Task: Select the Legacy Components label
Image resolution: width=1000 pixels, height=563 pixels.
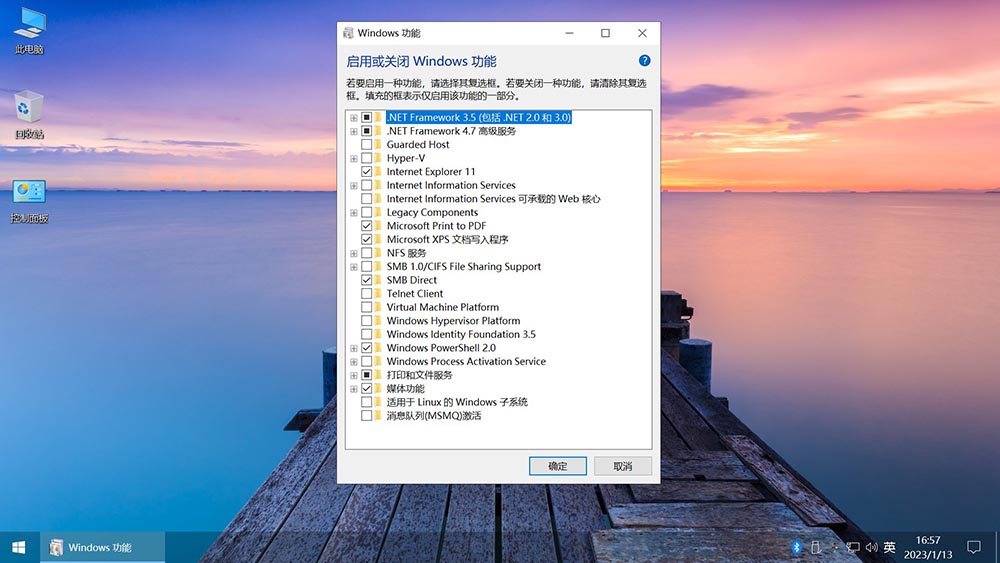Action: point(432,212)
